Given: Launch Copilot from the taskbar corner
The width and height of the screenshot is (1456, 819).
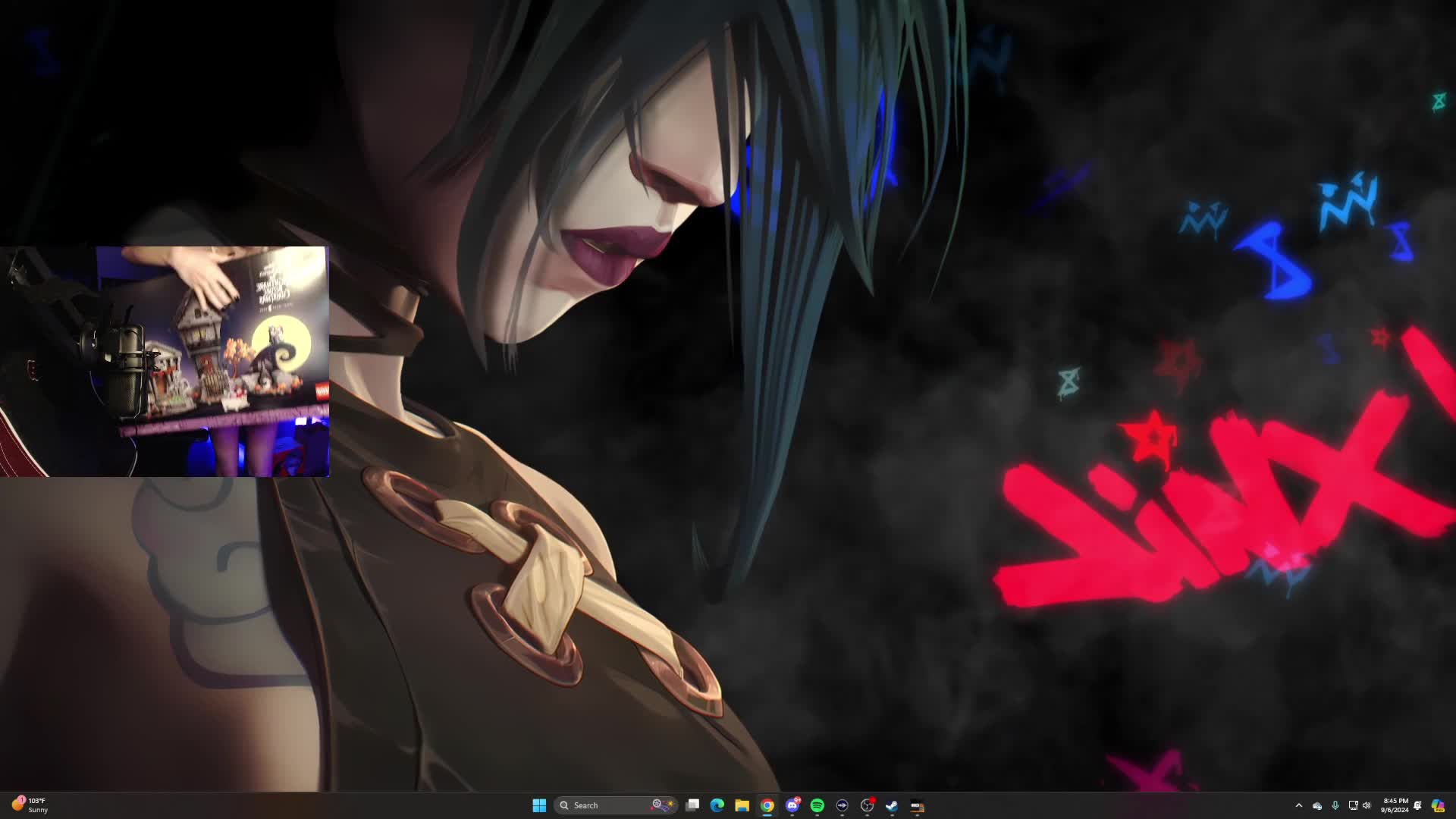Looking at the screenshot, I should click(1438, 805).
